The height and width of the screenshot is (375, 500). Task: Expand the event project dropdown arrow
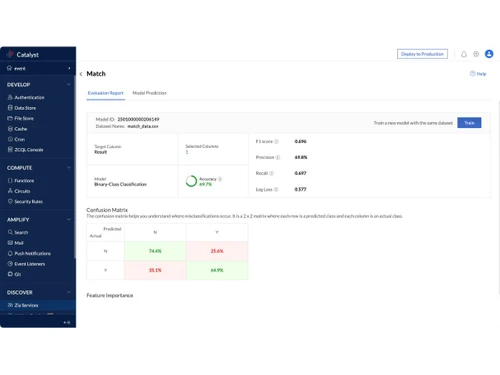[x=69, y=68]
